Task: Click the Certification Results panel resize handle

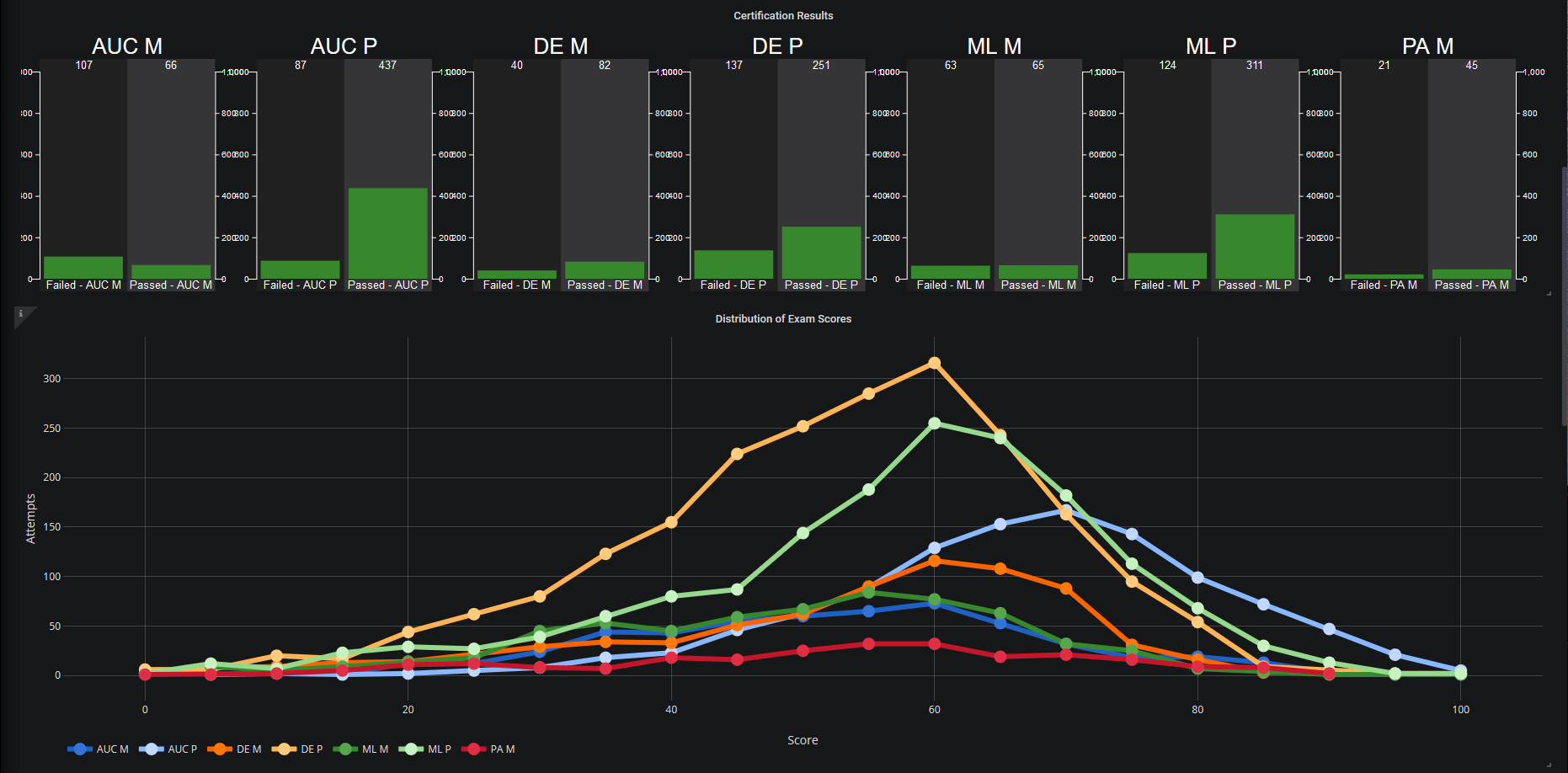Action: (x=1549, y=293)
